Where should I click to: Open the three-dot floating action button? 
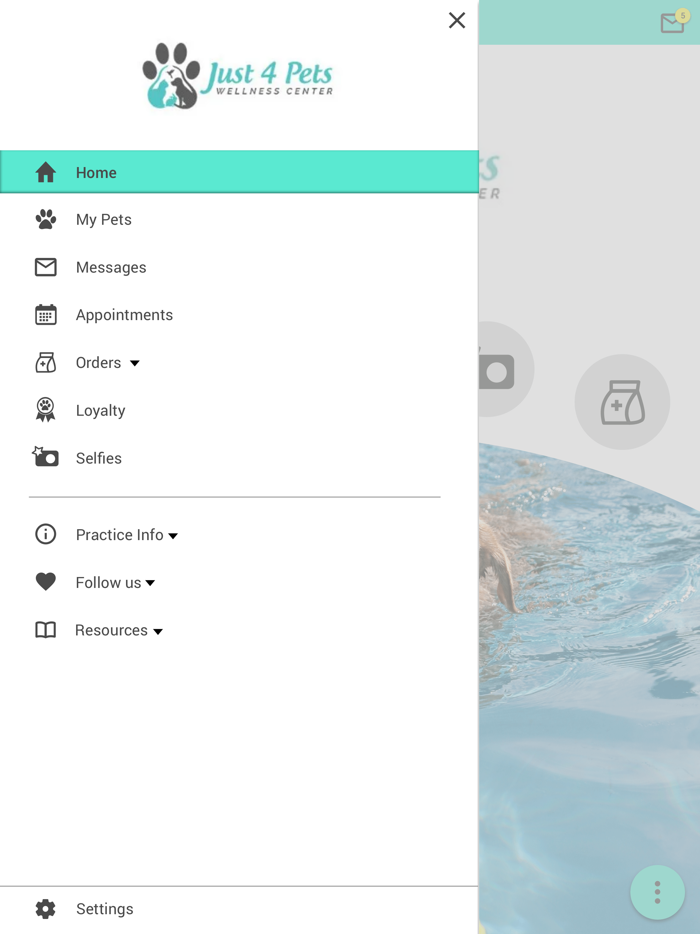coord(657,892)
